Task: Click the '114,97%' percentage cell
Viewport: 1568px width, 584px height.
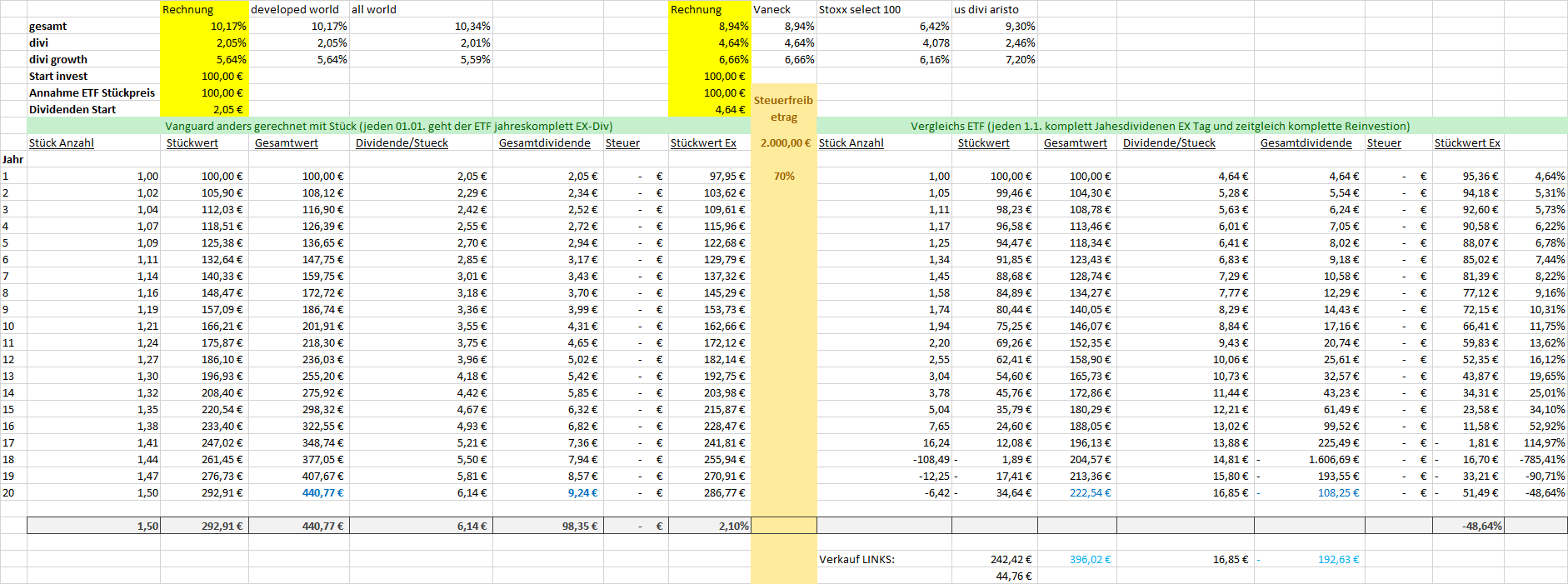Action: tap(1536, 442)
